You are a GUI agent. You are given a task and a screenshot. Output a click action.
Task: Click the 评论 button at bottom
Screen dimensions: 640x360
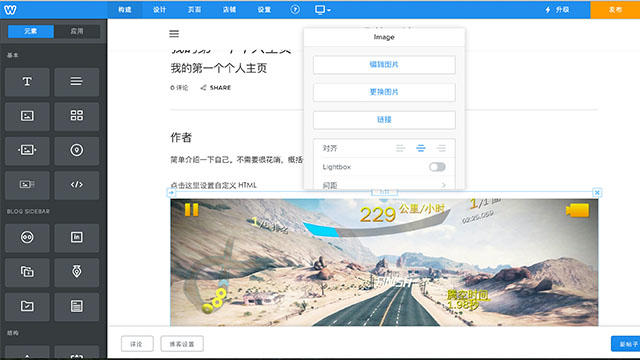[137, 344]
